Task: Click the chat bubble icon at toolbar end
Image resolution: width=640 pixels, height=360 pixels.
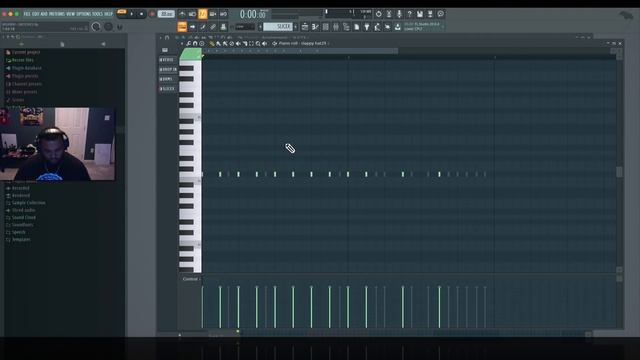Action: click(440, 14)
